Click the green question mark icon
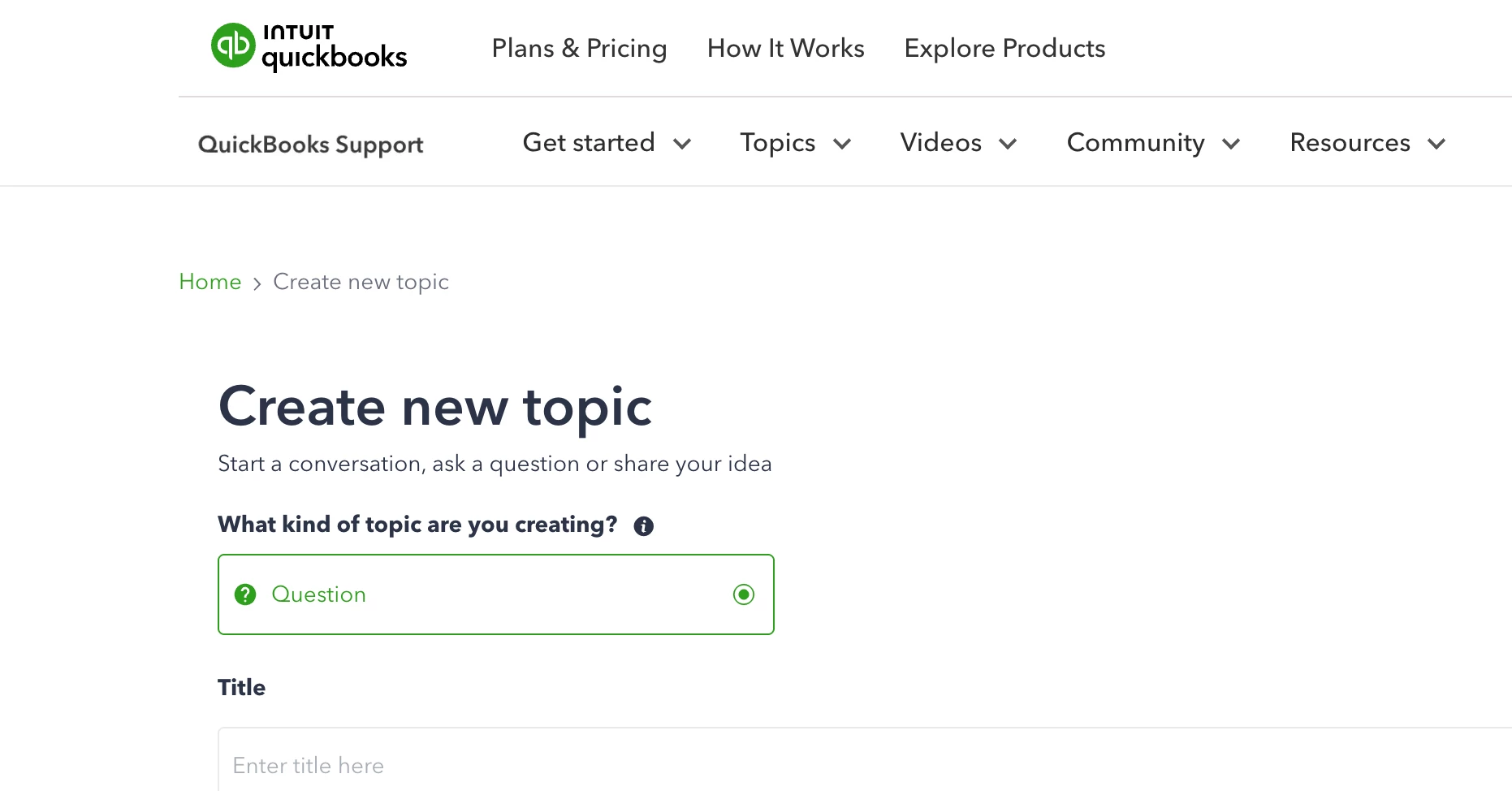The width and height of the screenshot is (1512, 791). click(245, 594)
